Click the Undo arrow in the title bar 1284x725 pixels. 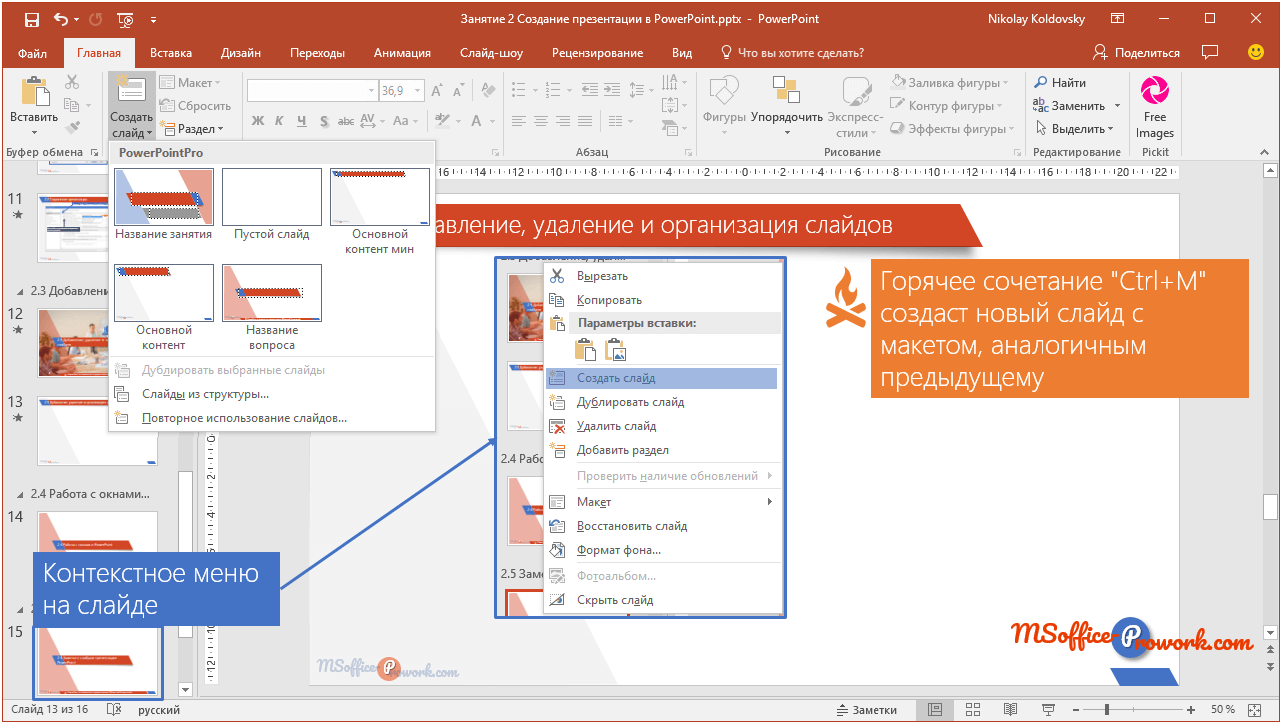pos(62,19)
